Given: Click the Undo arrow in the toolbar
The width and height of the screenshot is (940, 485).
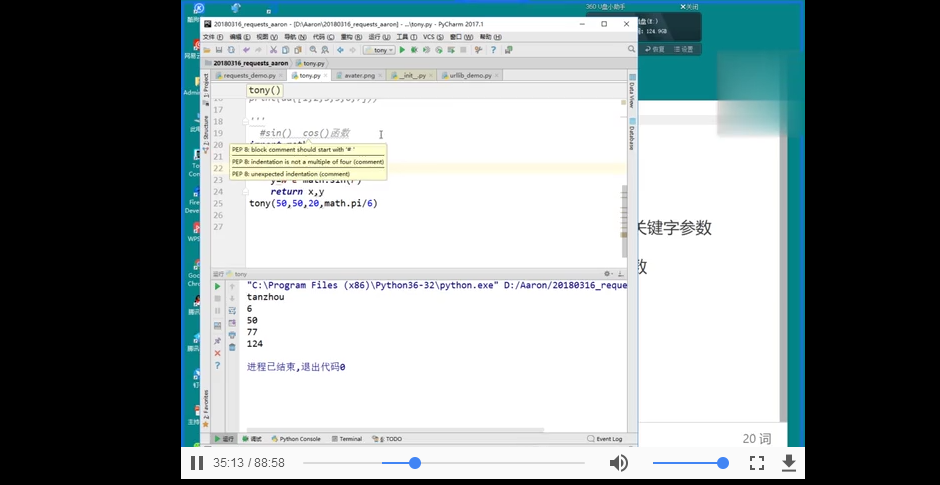Looking at the screenshot, I should [246, 50].
